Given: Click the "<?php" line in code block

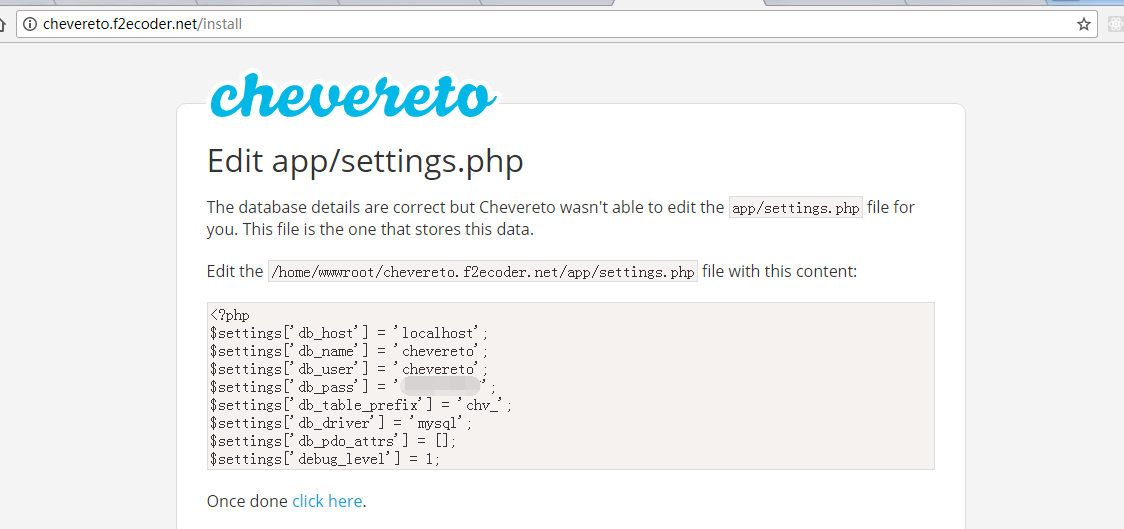Looking at the screenshot, I should pyautogui.click(x=230, y=315).
